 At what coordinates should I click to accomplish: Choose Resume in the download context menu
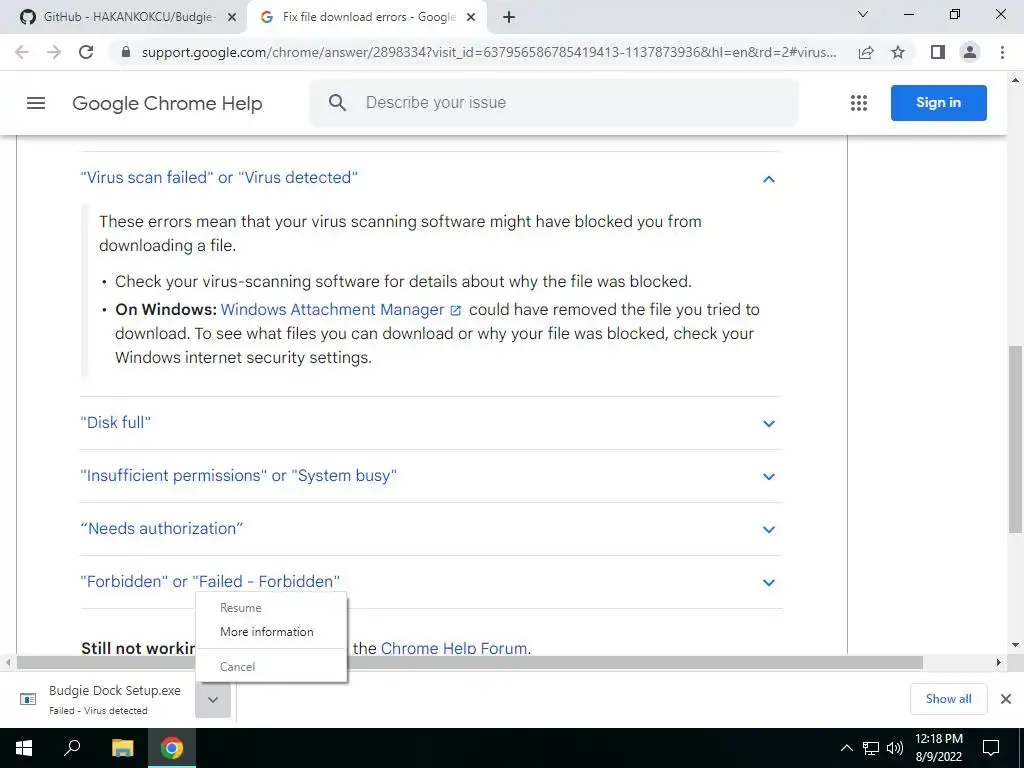point(271,607)
